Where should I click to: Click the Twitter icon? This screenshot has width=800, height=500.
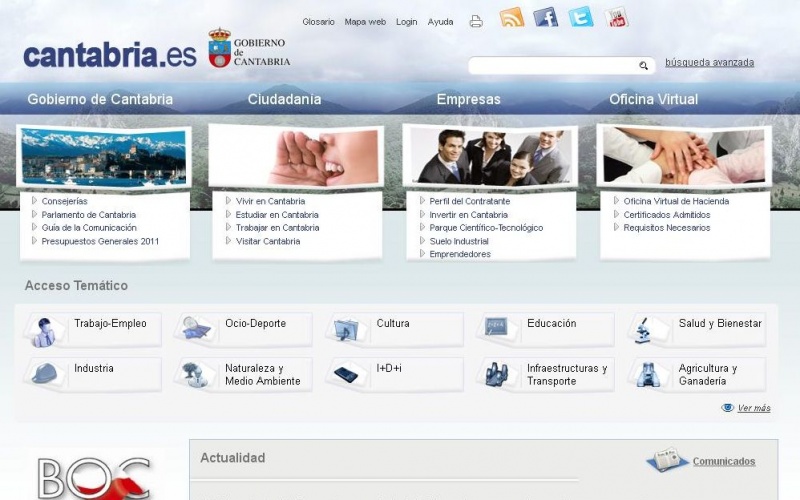[x=580, y=17]
